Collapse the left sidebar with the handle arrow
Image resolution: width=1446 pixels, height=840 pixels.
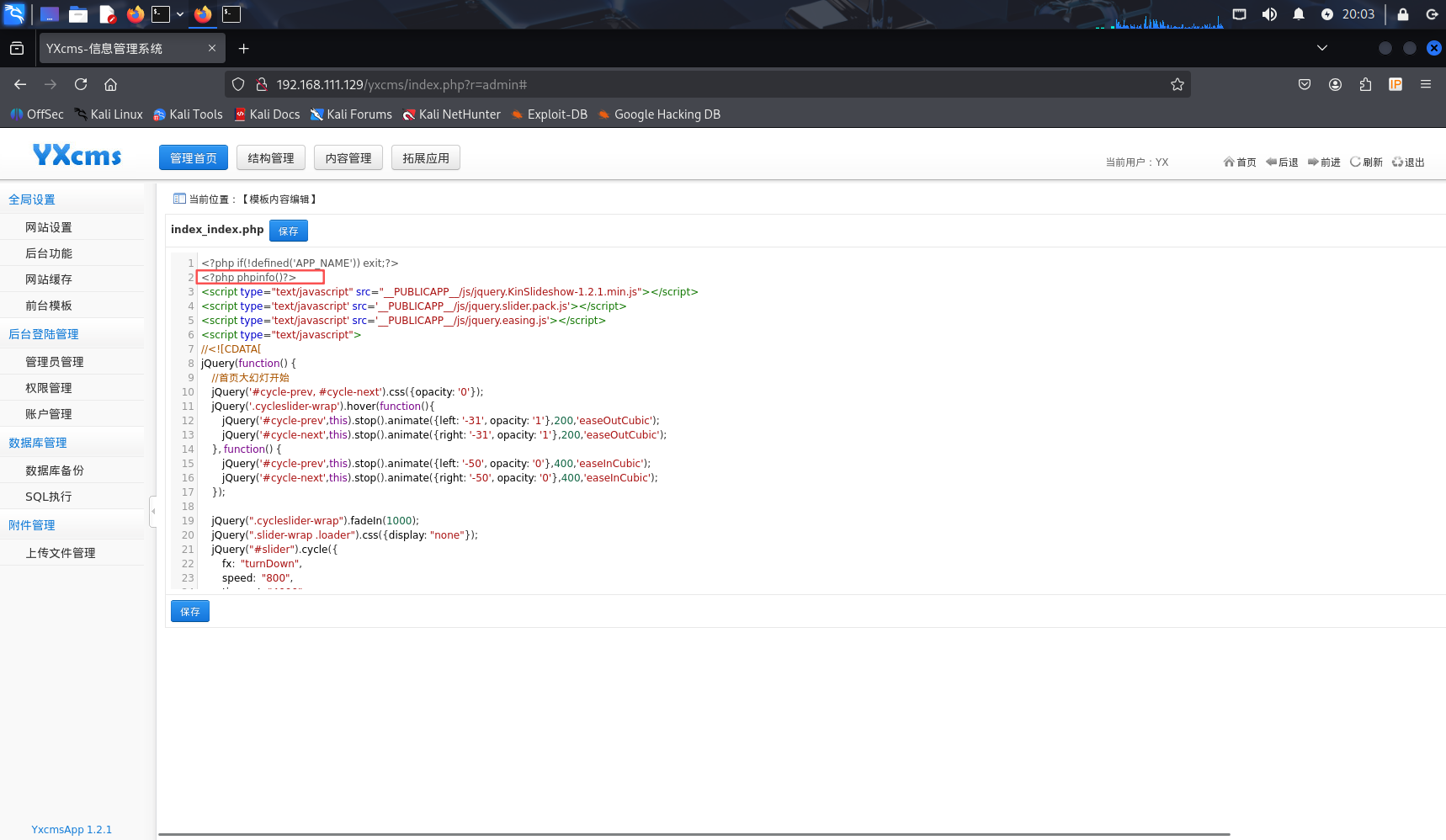click(153, 512)
